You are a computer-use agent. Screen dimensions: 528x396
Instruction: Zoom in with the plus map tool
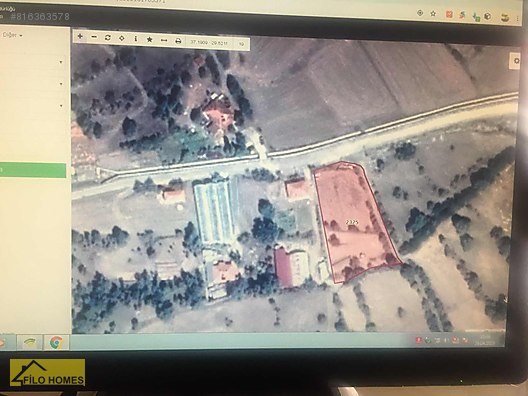click(x=80, y=36)
